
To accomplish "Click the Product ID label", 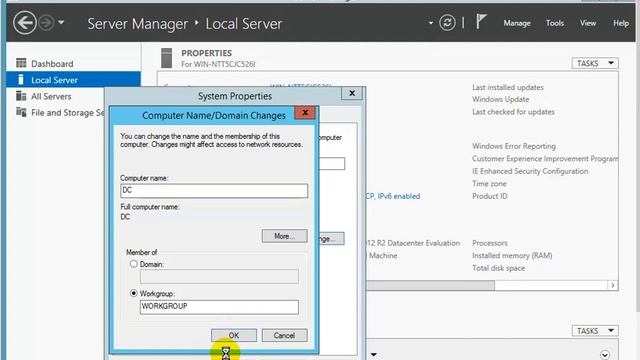I will (490, 196).
